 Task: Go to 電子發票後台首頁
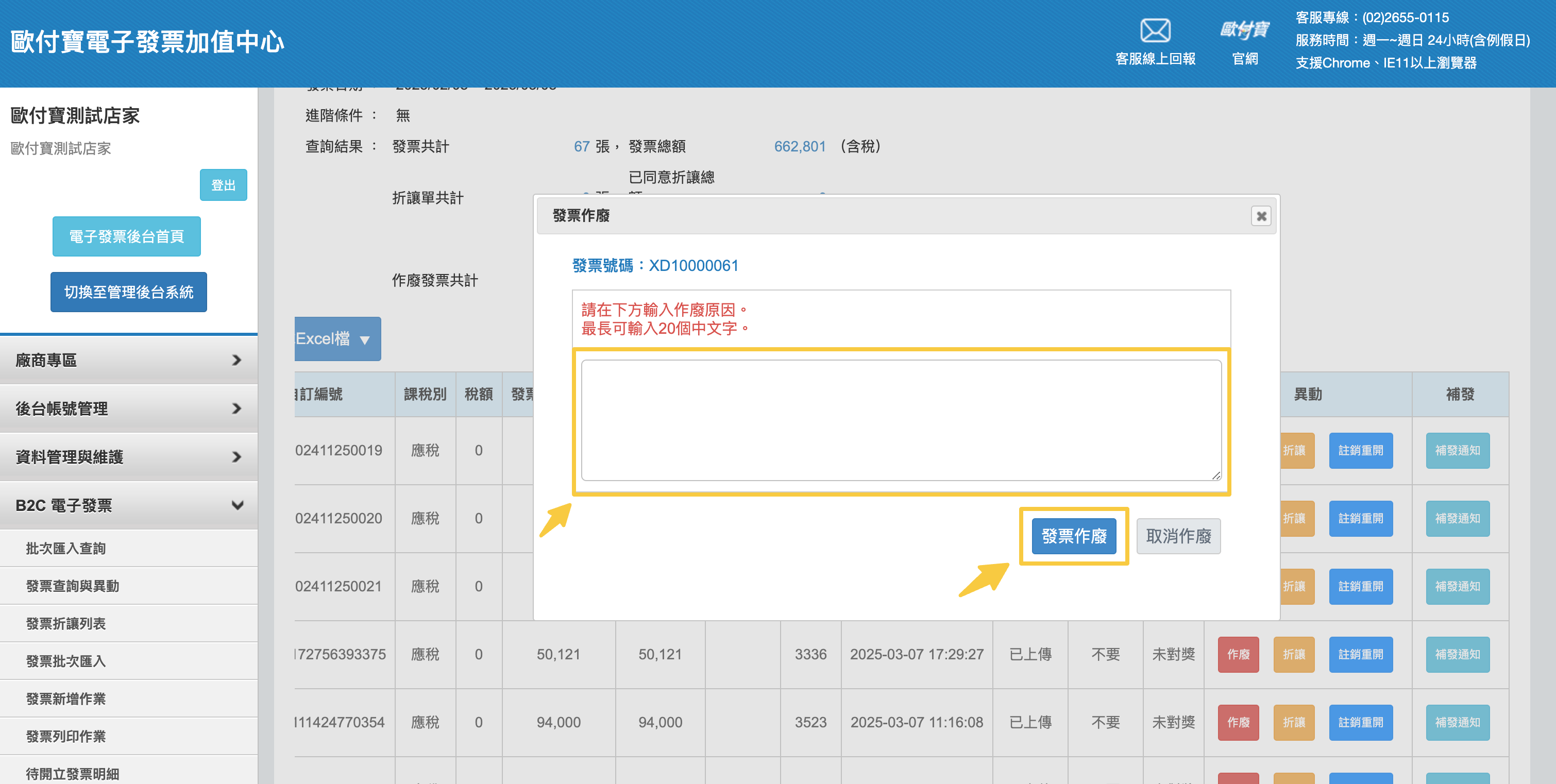(126, 236)
